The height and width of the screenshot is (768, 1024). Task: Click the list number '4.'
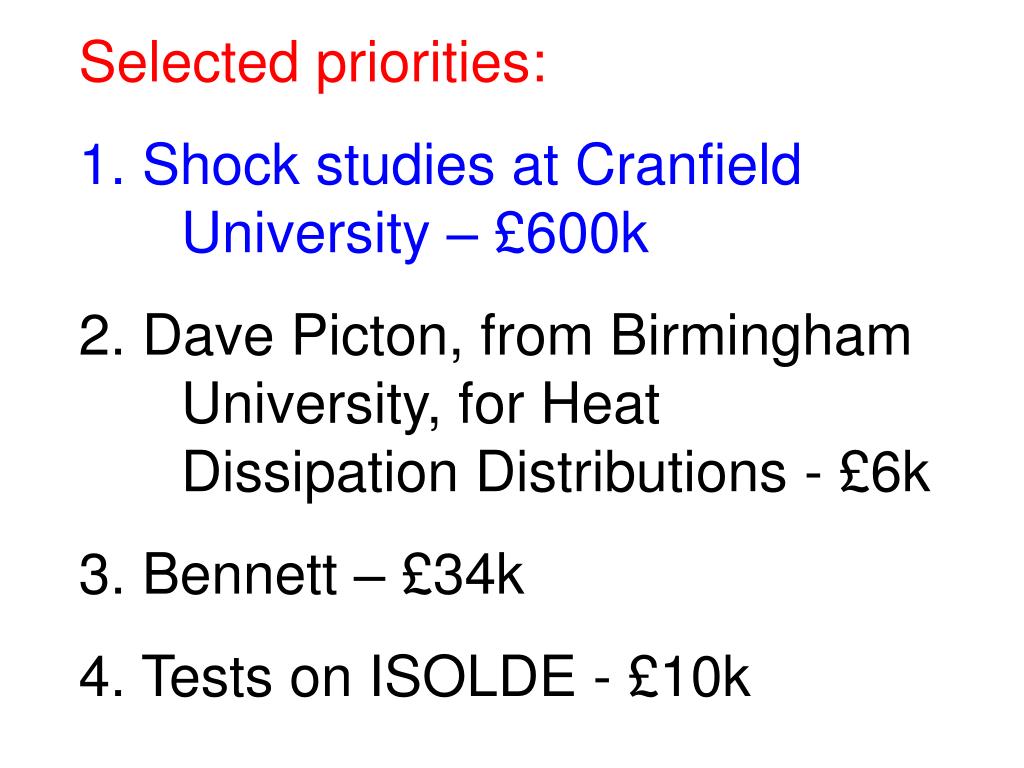click(x=102, y=677)
